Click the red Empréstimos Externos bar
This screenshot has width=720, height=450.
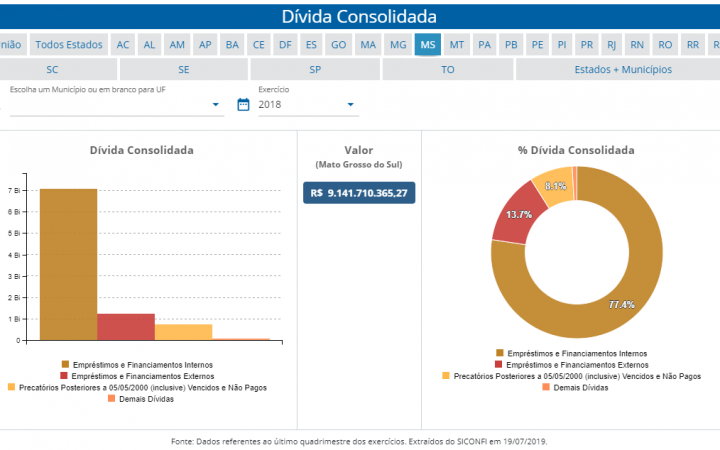point(125,327)
